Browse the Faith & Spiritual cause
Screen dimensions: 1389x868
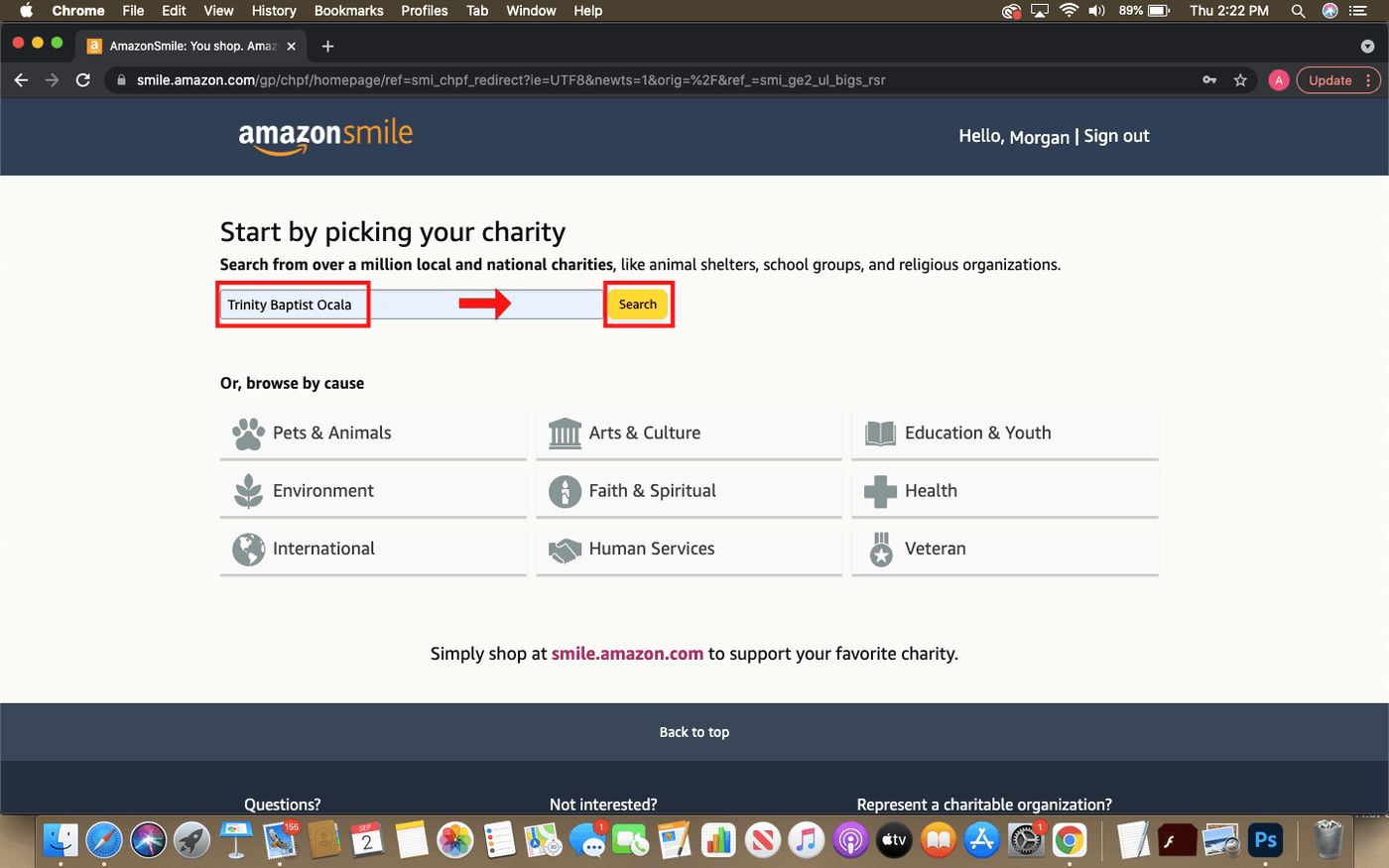689,492
